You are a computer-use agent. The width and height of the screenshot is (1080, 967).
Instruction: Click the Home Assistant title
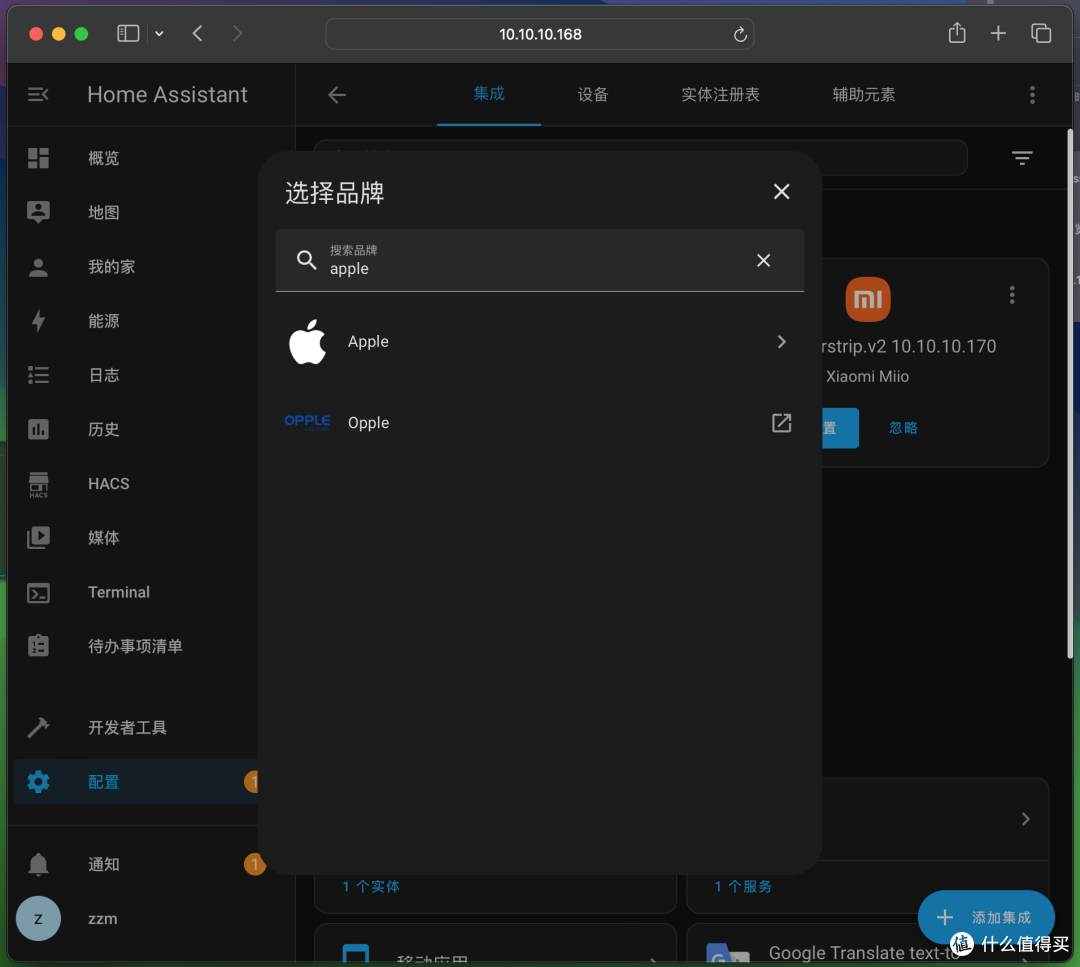(x=167, y=94)
